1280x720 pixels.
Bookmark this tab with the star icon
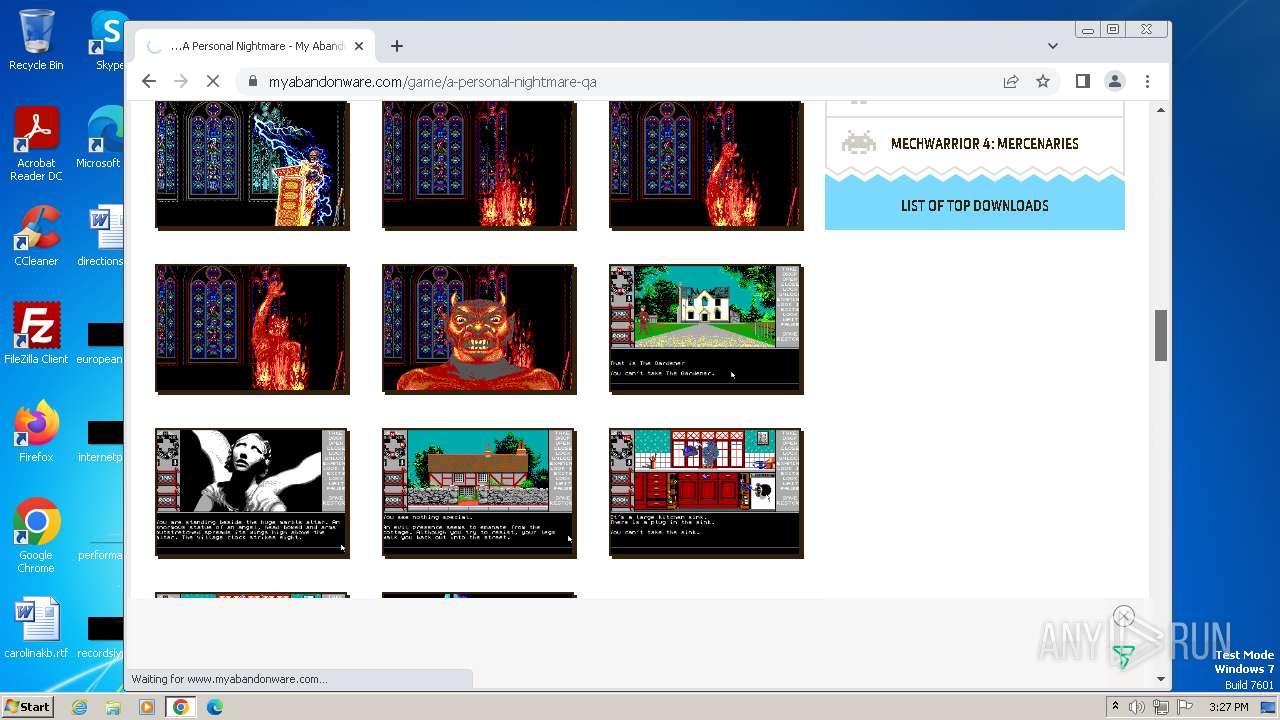pos(1043,81)
